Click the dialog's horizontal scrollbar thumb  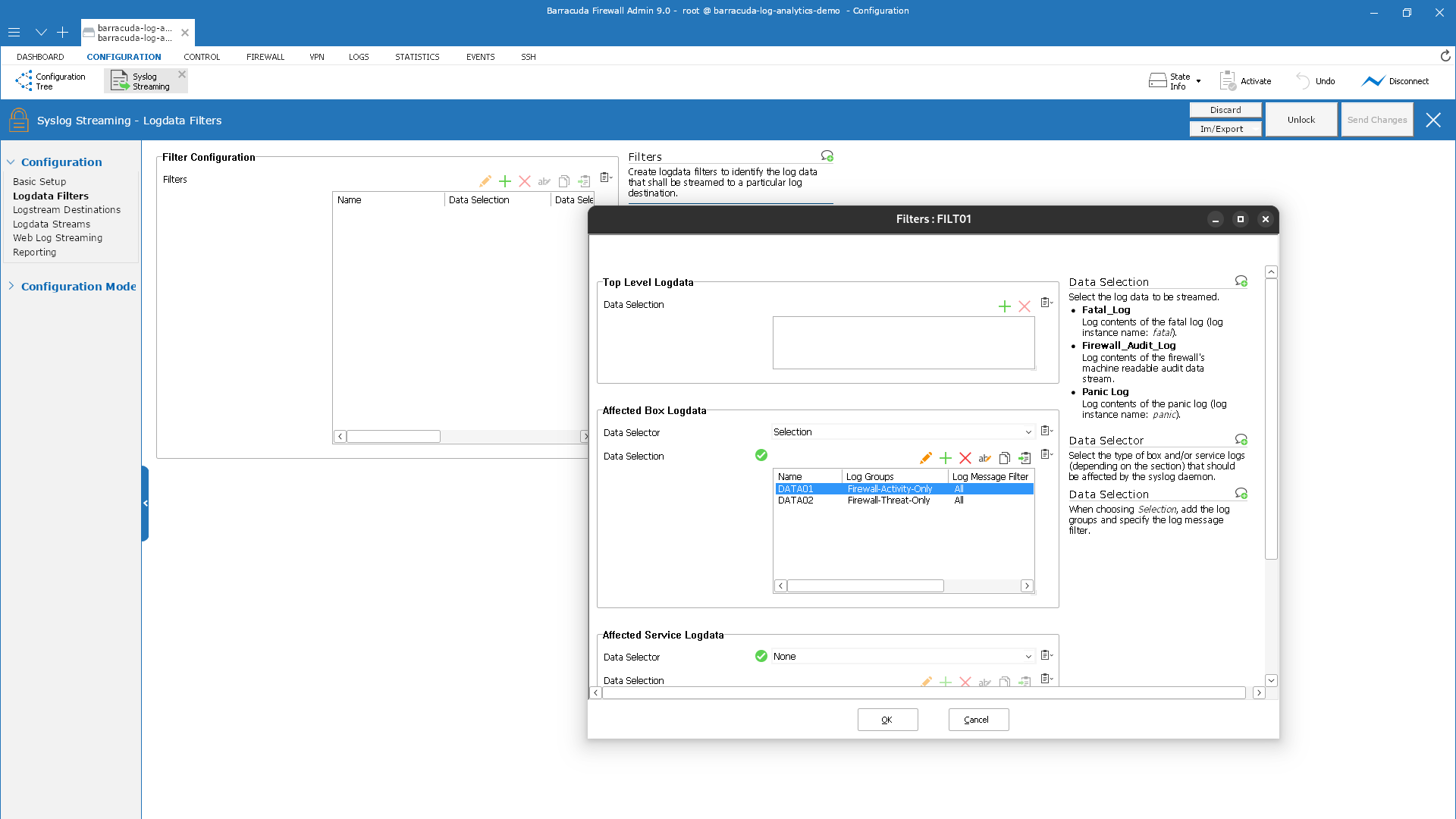pos(924,693)
